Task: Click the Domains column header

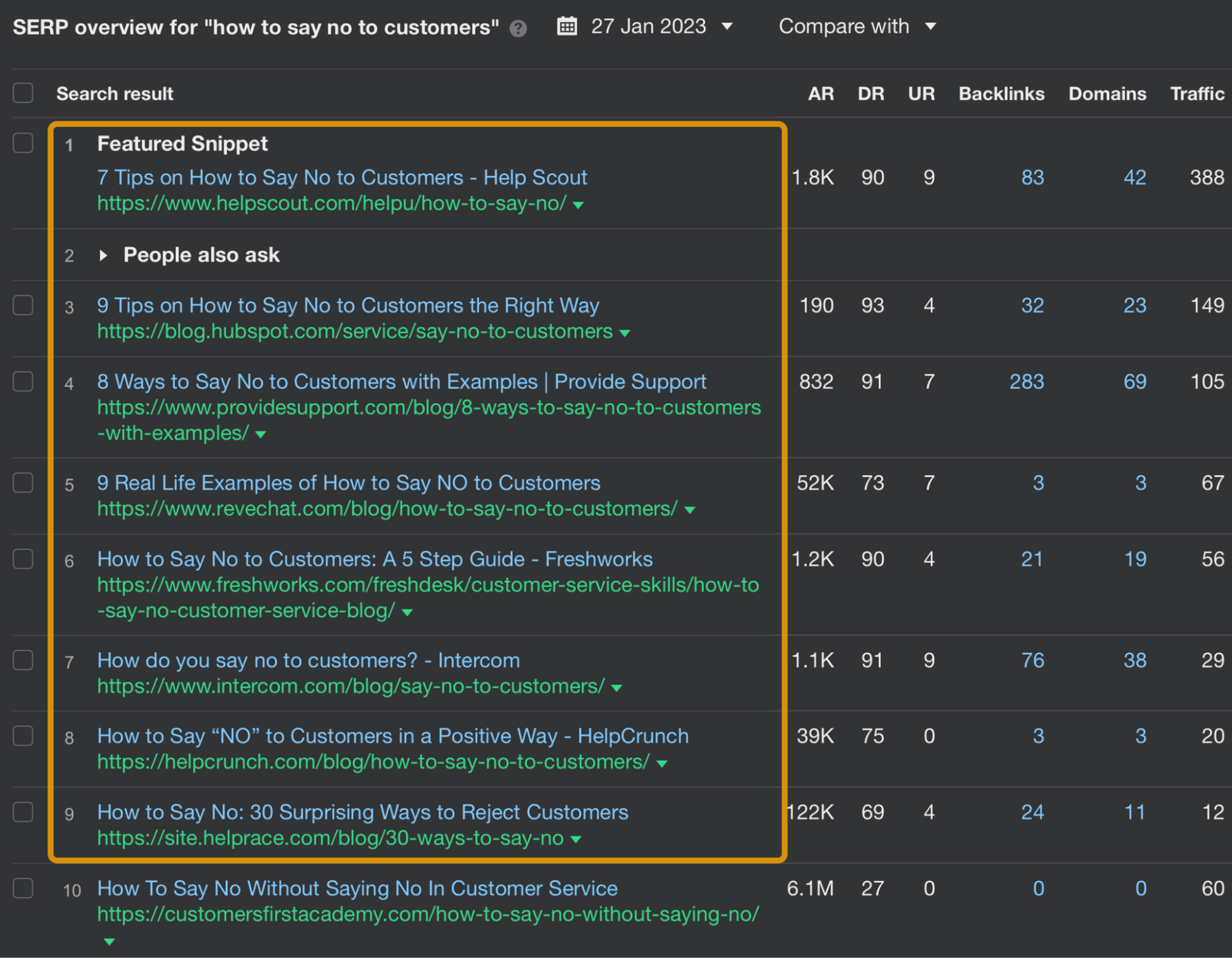Action: pyautogui.click(x=1107, y=93)
